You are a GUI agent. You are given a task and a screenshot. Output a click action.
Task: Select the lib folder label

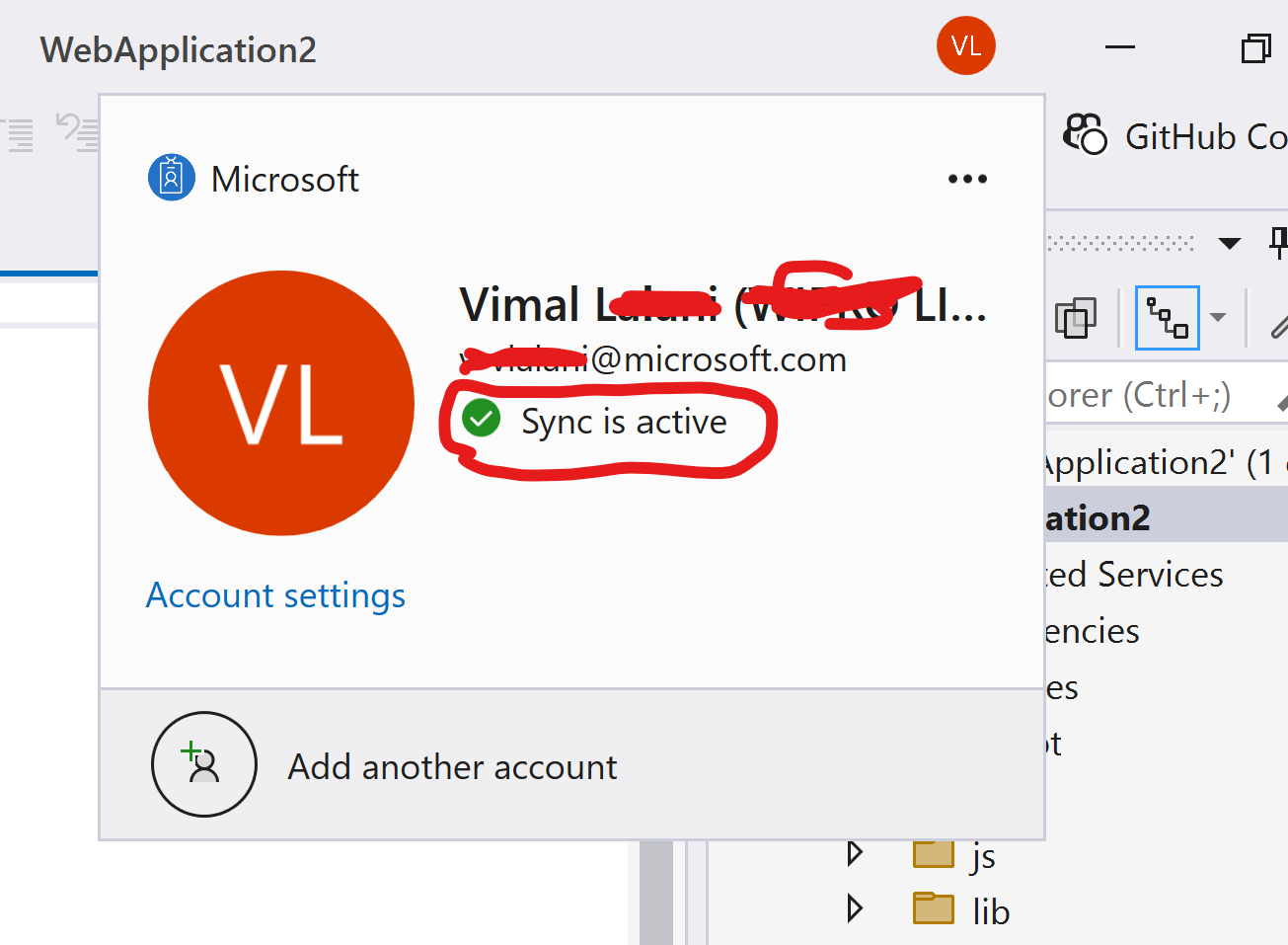coord(991,910)
